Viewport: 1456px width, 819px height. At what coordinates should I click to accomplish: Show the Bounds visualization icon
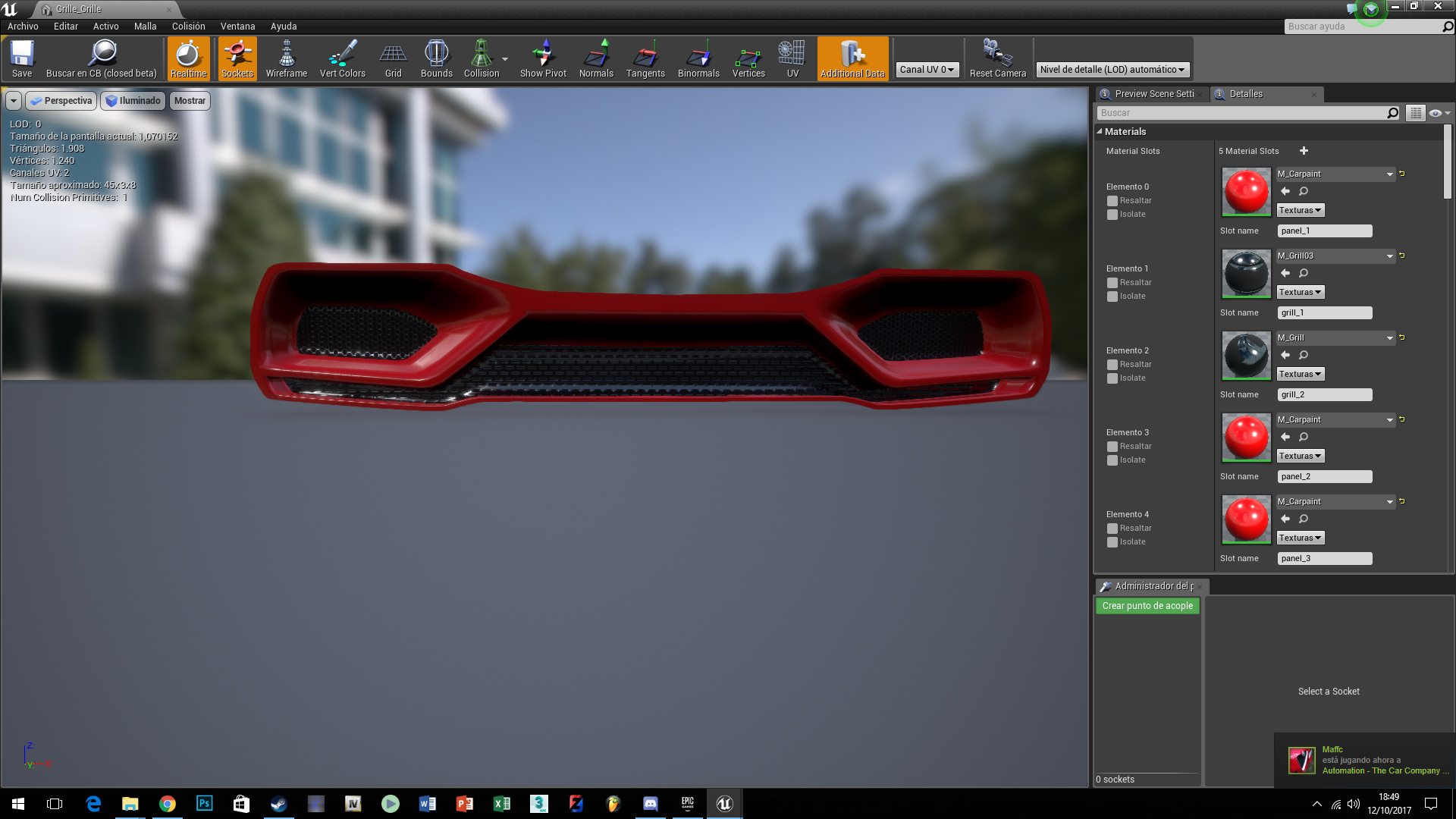pyautogui.click(x=436, y=59)
